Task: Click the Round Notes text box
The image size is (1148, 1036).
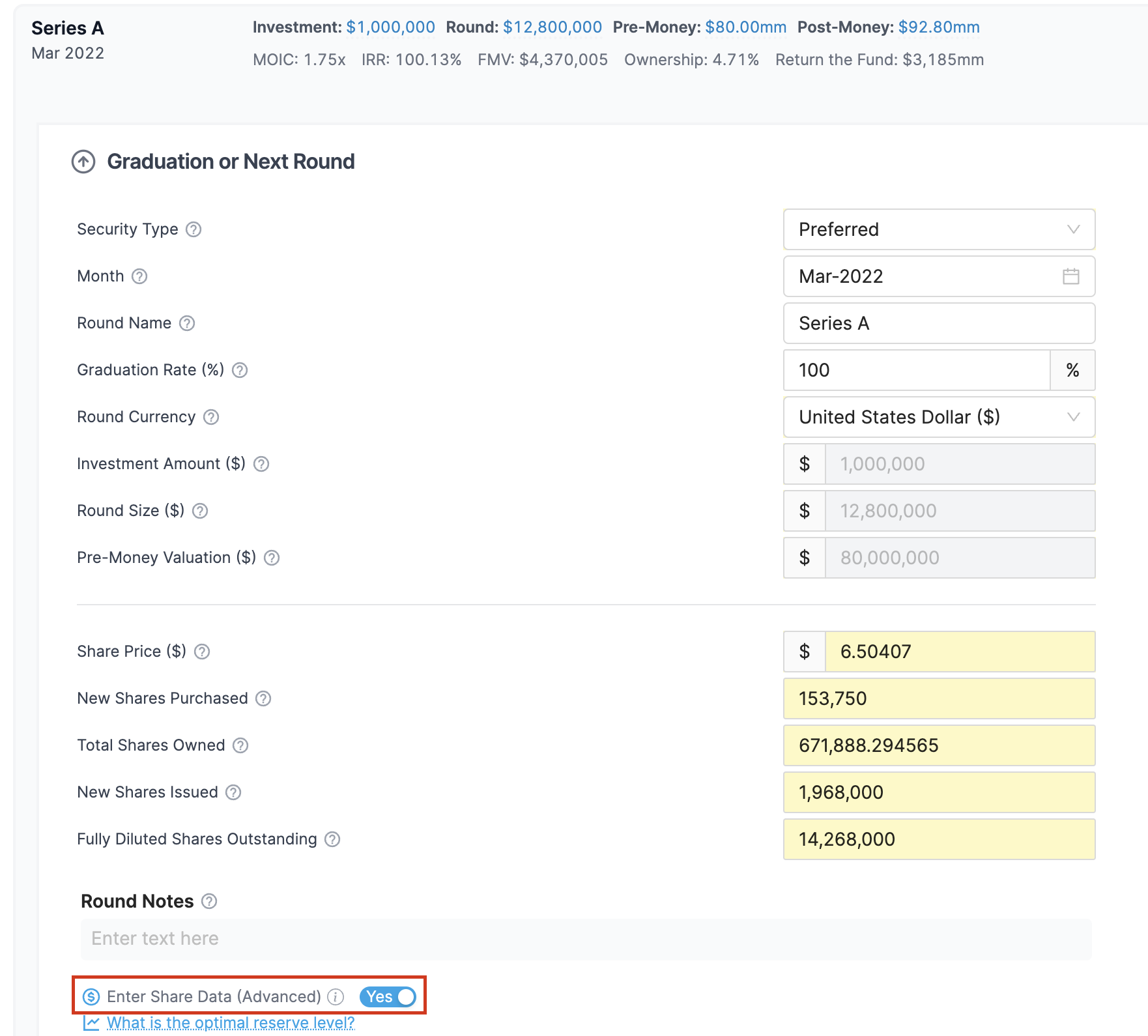Action: pos(585,939)
